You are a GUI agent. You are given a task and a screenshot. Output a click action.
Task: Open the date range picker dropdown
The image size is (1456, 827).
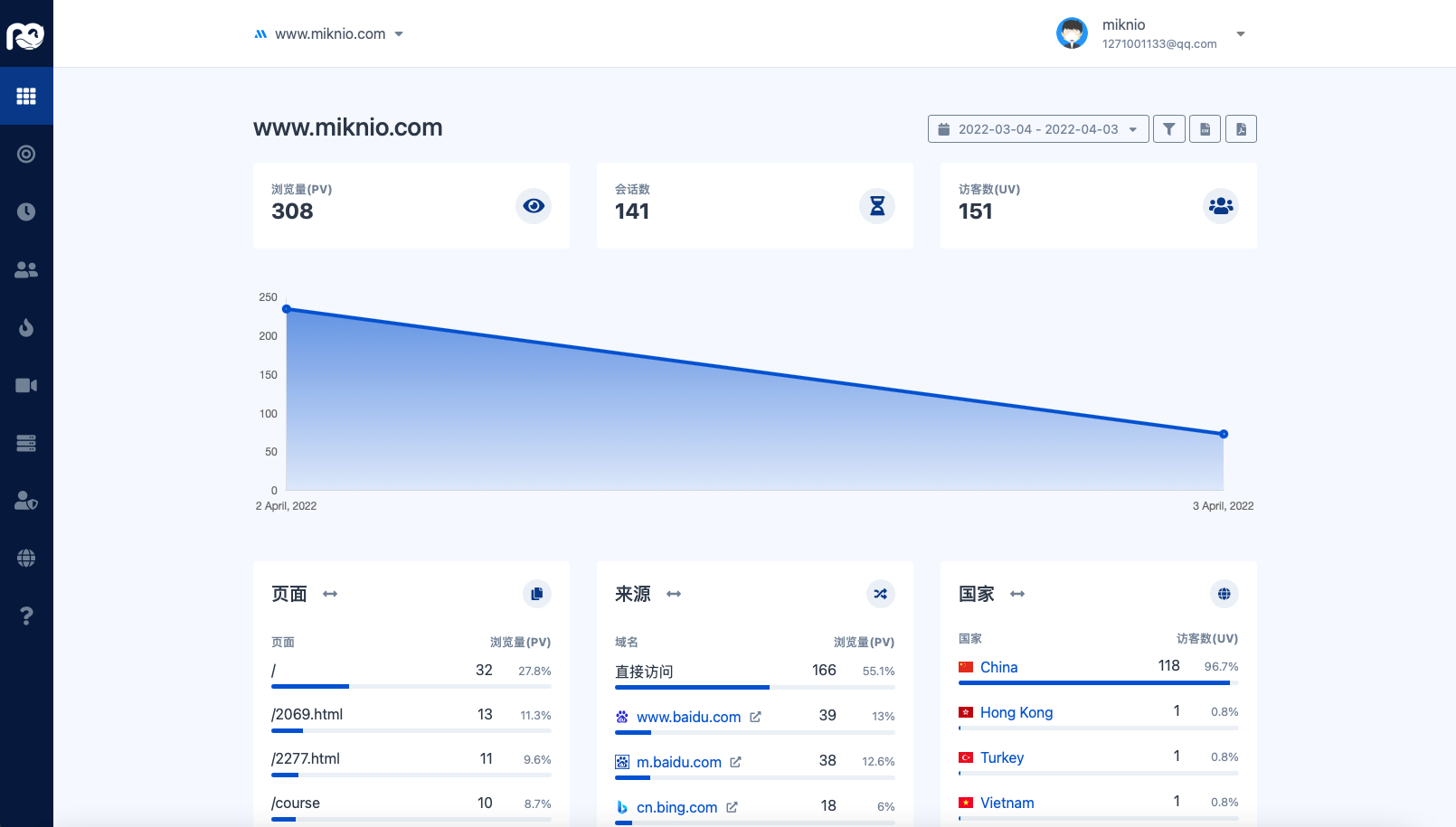click(x=1038, y=129)
